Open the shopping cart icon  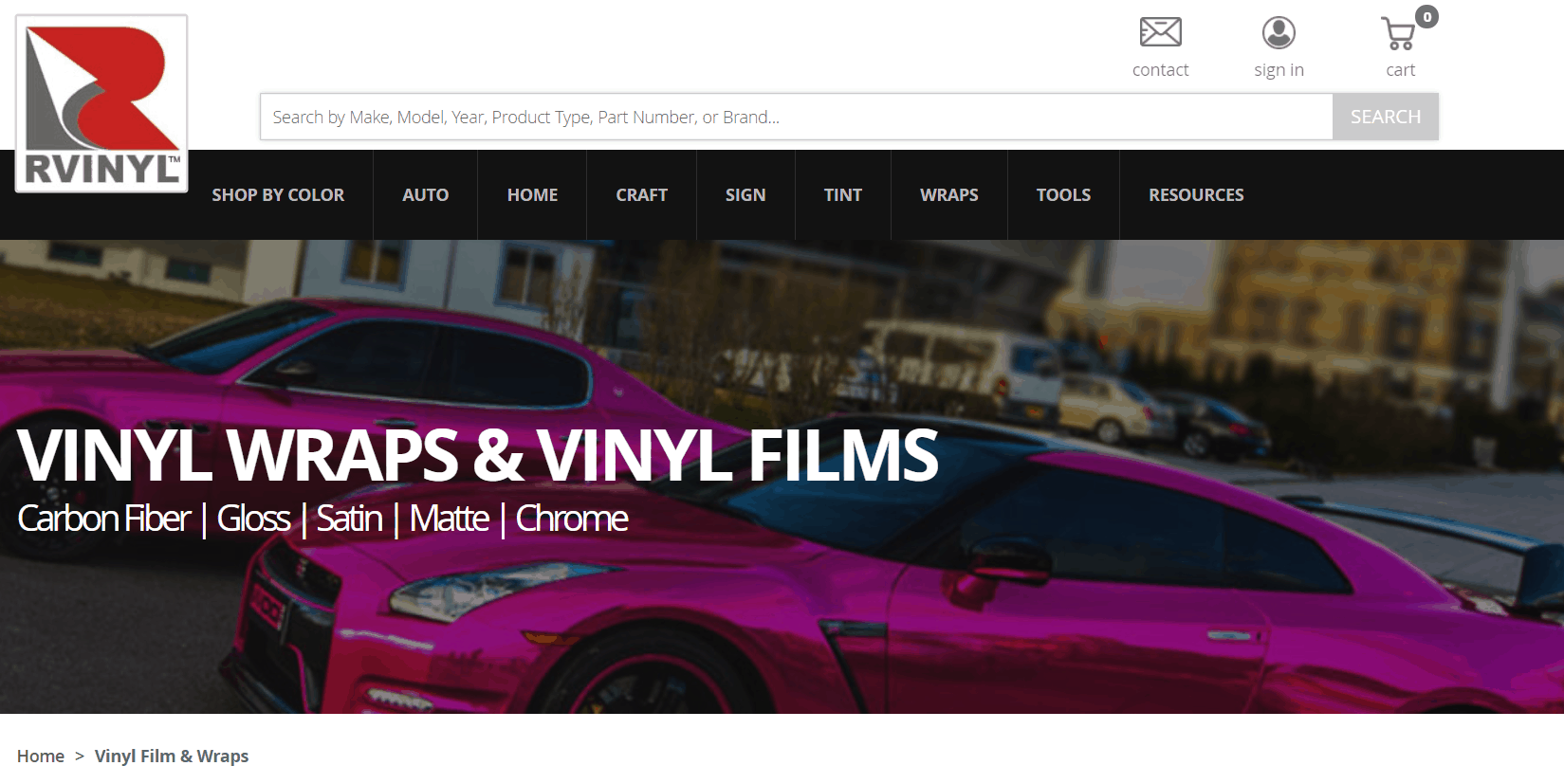1398,34
